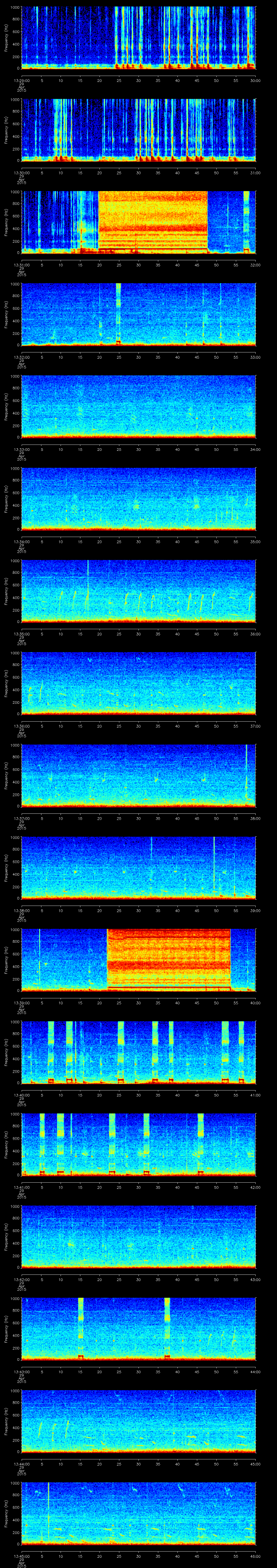Click the 13:31:00 start time label
Screen dimensions: 277x1568
pyautogui.click(x=21, y=265)
